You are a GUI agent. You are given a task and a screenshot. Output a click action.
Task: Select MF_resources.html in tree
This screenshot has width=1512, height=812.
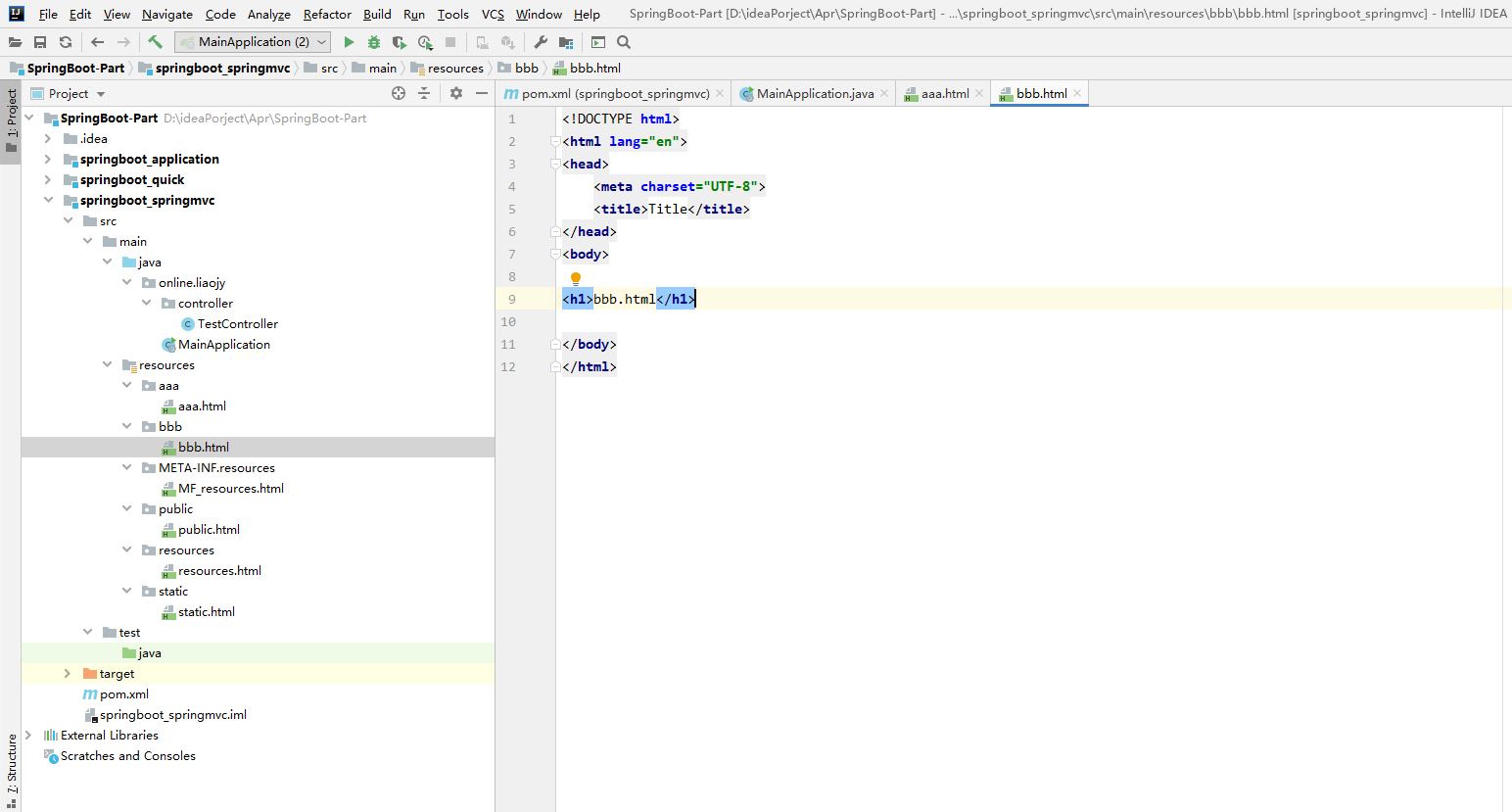tap(231, 488)
